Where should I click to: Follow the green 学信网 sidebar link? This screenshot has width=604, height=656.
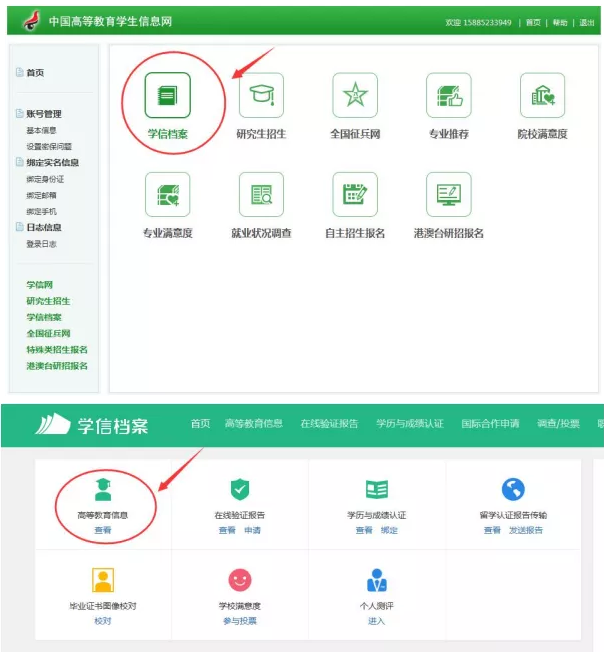40,285
